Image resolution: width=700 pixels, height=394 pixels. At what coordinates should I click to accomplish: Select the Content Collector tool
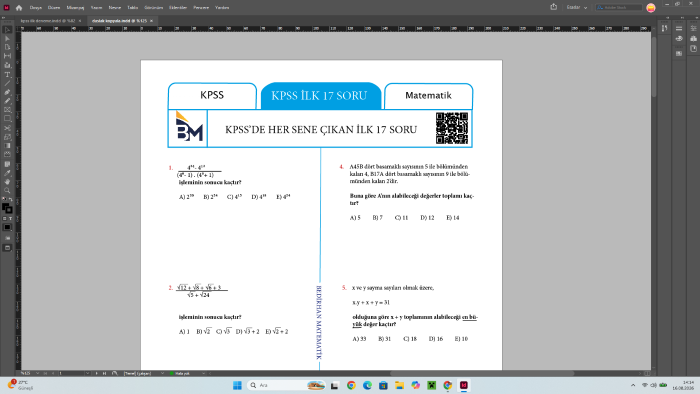pyautogui.click(x=7, y=65)
